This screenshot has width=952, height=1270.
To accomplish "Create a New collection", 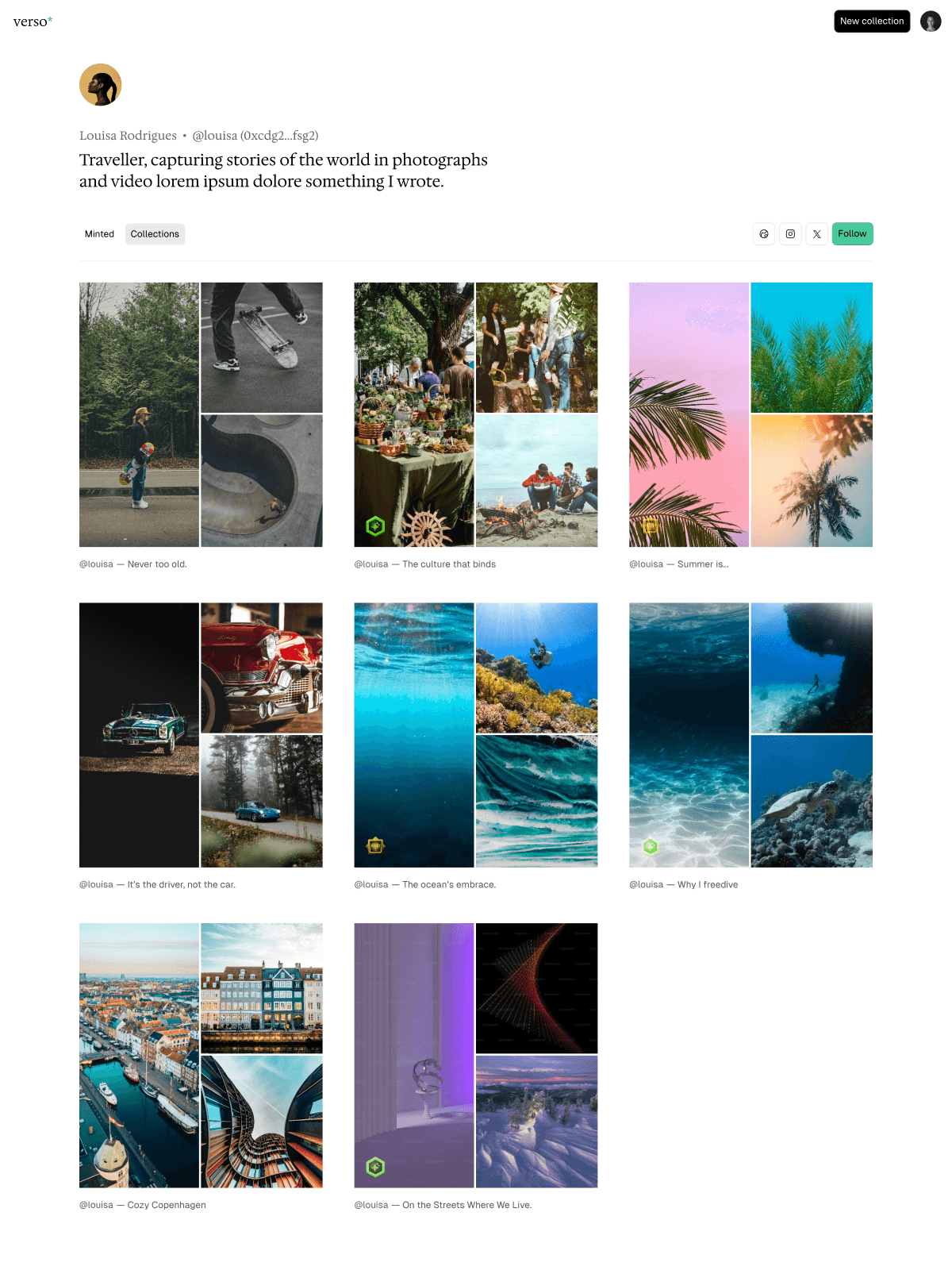I will coord(872,21).
